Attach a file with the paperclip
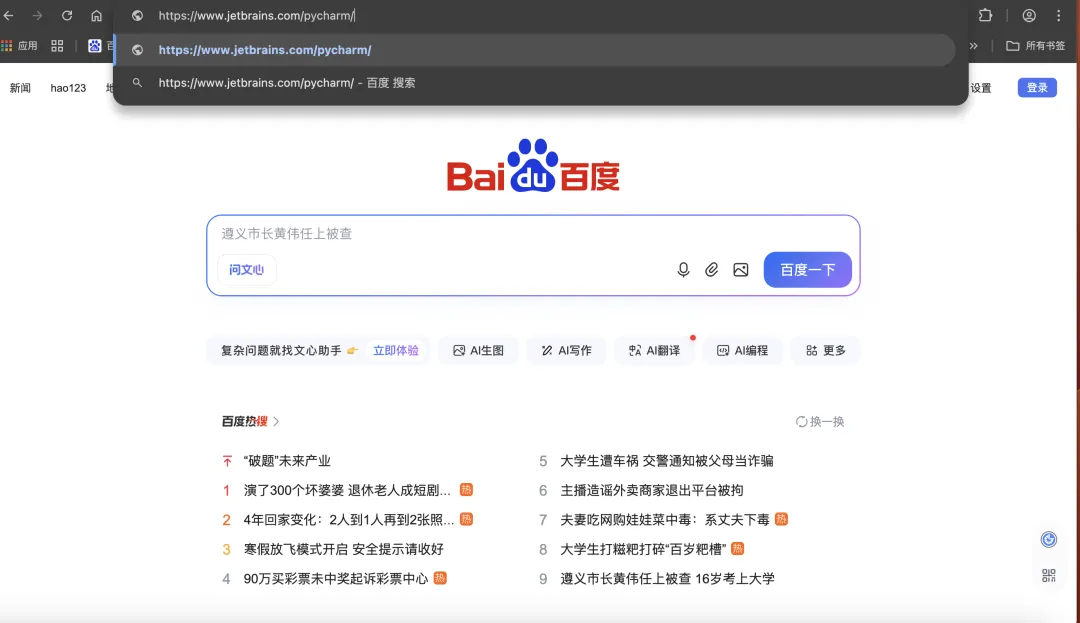Screen dimensions: 1080x623 712,270
